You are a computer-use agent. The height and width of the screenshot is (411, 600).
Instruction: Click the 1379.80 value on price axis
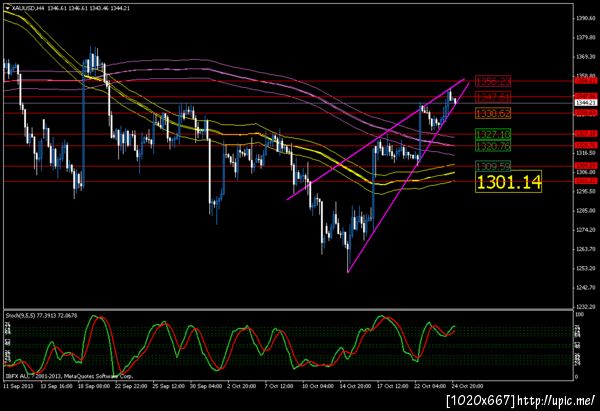coord(586,38)
